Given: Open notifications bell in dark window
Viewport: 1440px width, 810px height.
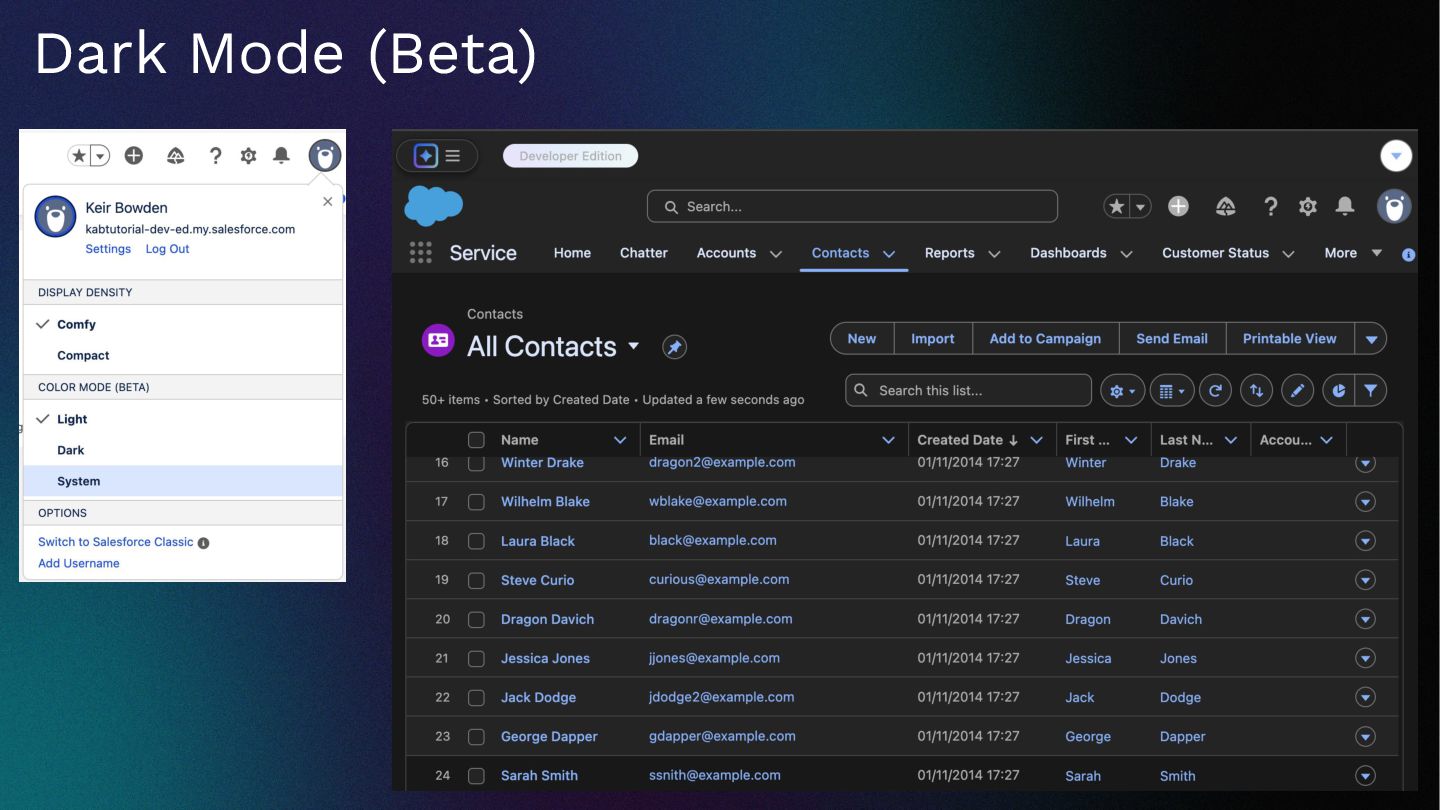Looking at the screenshot, I should coord(1345,206).
